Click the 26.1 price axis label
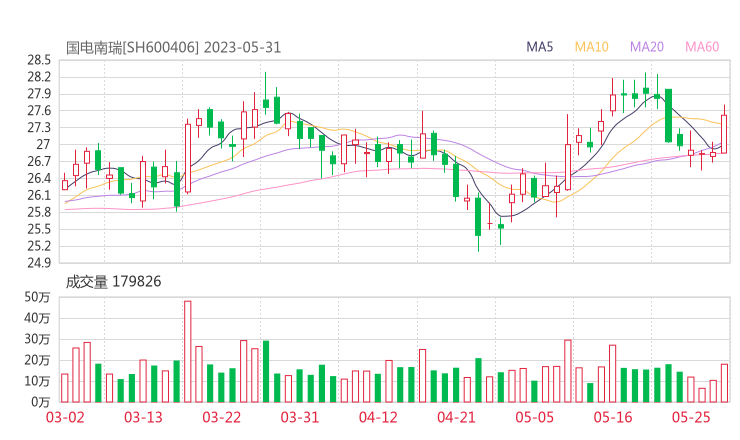Screen dimensions: 740x440 (x=39, y=195)
